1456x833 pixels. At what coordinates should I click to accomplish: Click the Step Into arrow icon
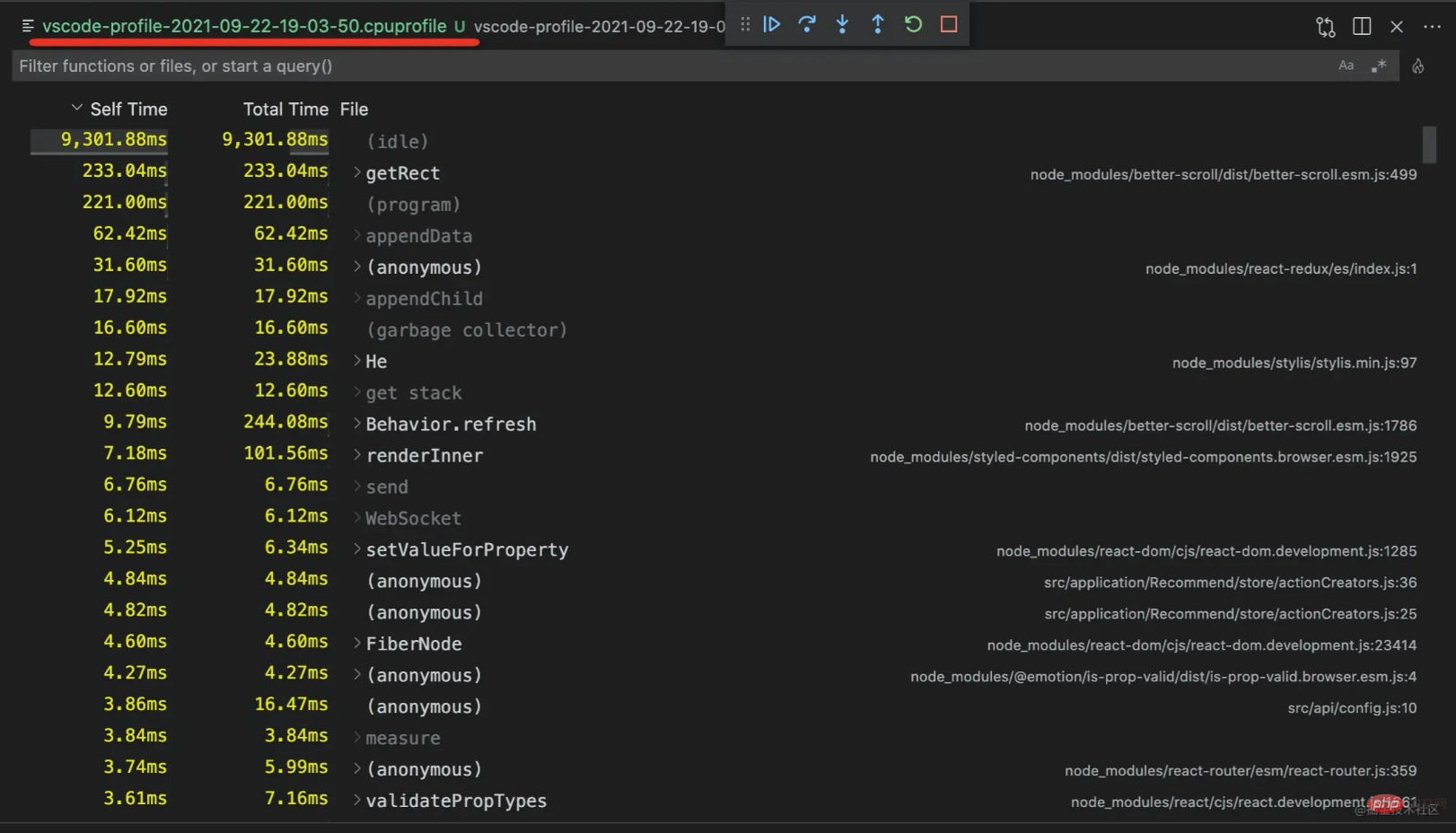pos(842,24)
